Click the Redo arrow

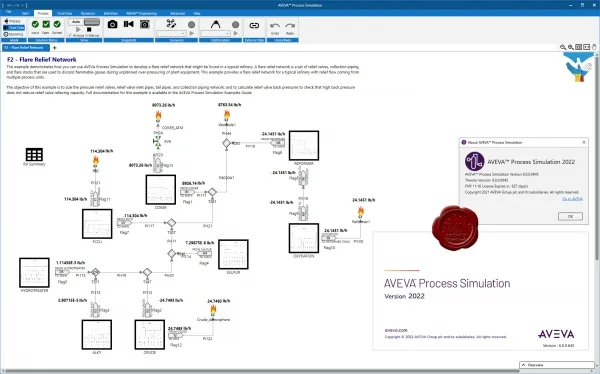pyautogui.click(x=290, y=26)
